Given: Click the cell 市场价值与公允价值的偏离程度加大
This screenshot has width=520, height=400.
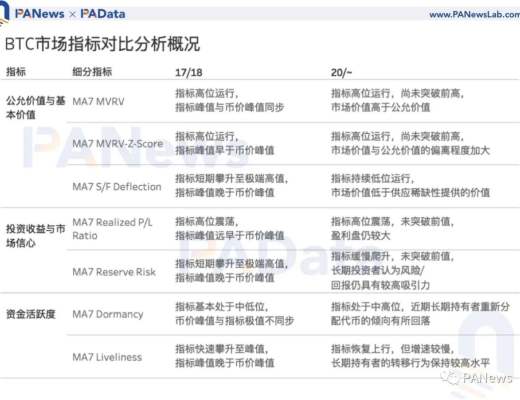Looking at the screenshot, I should click(410, 150).
